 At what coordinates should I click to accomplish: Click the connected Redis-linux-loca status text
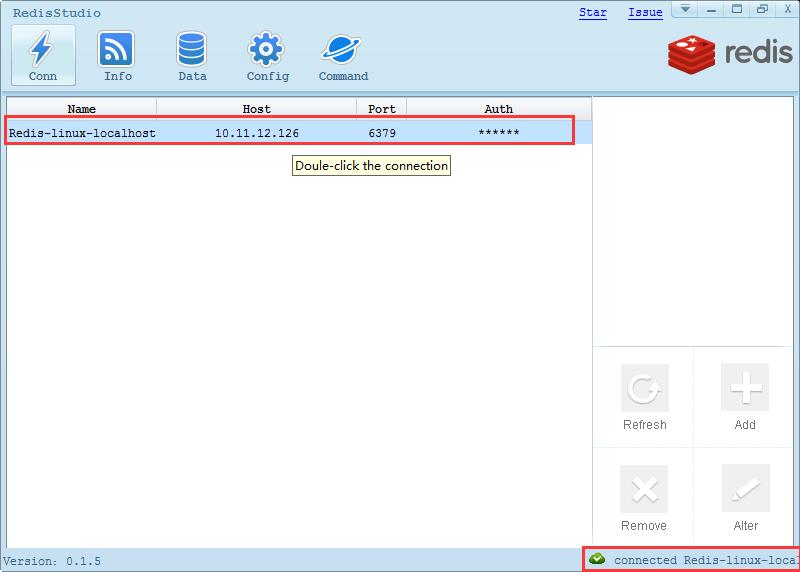pyautogui.click(x=706, y=560)
